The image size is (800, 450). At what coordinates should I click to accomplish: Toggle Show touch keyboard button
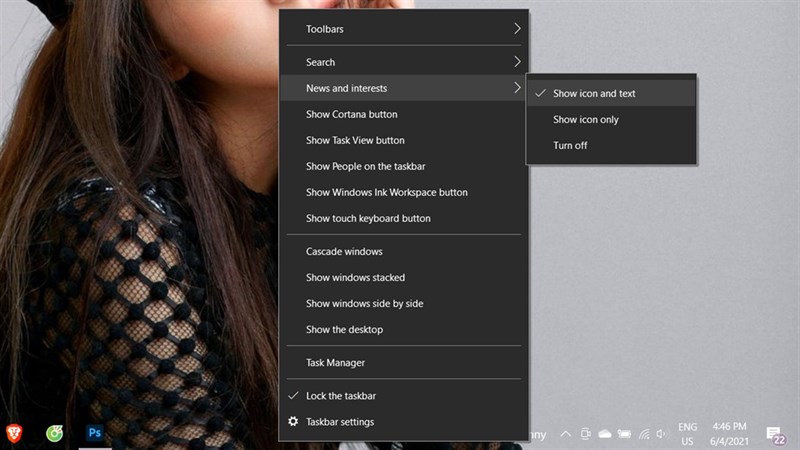(404, 218)
